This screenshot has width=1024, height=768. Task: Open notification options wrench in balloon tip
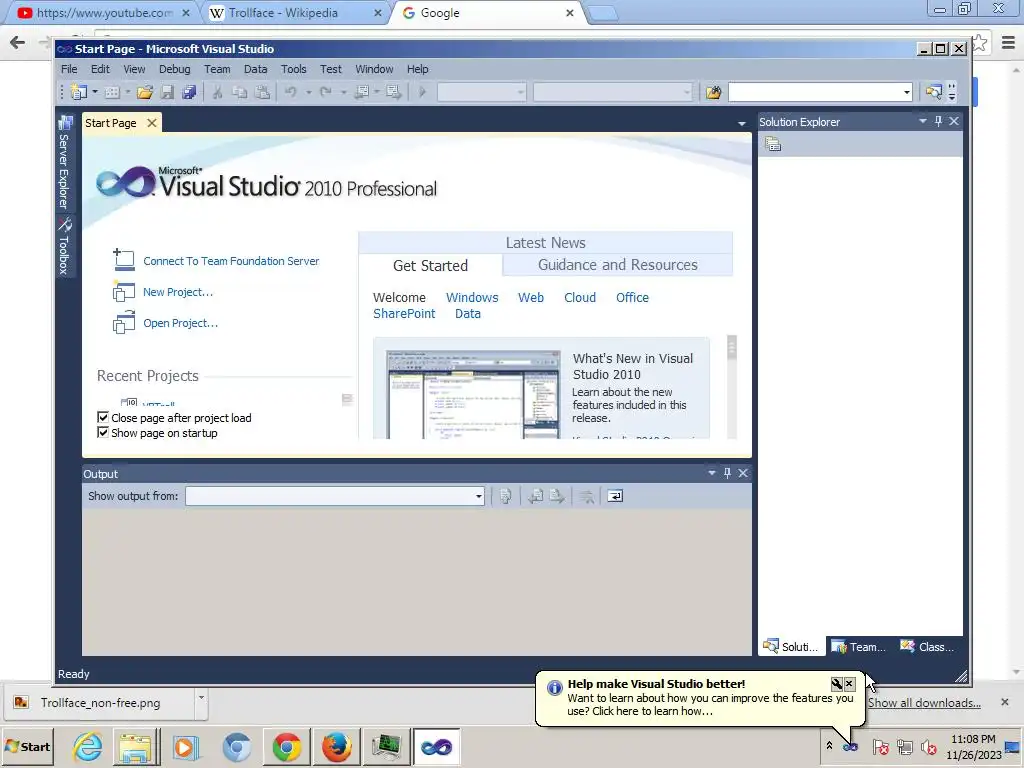tap(837, 684)
